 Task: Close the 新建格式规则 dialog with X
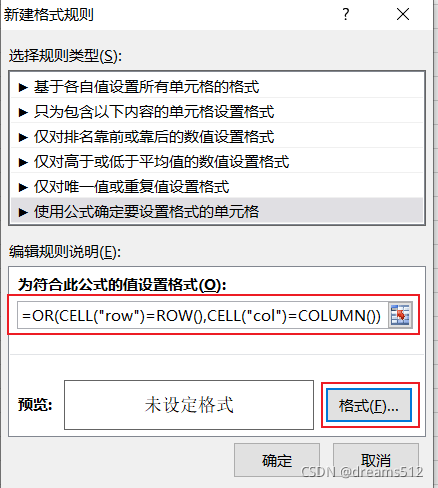coord(403,14)
